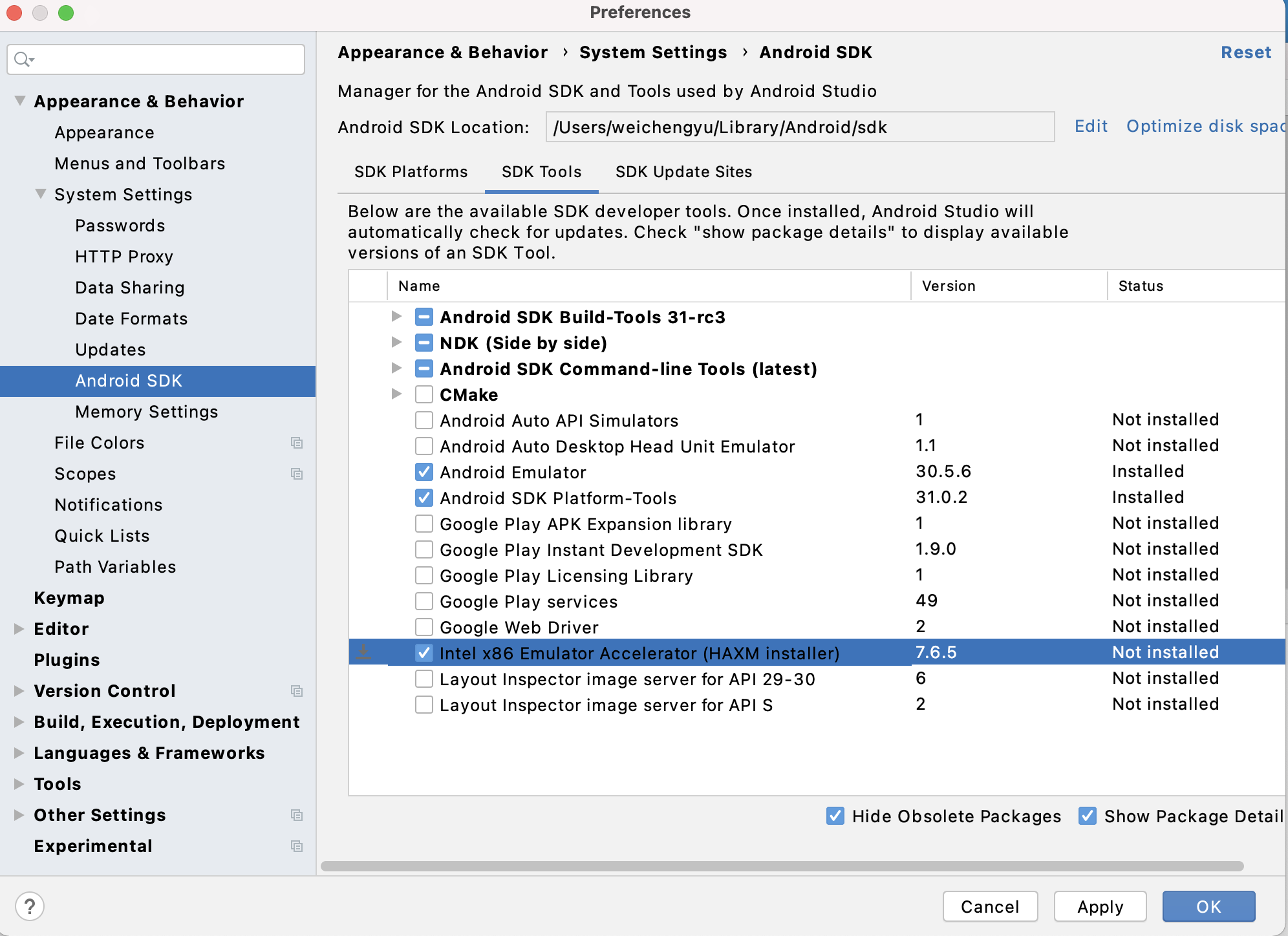The height and width of the screenshot is (936, 1288).
Task: Uncheck the Android Emulator checkbox
Action: tap(424, 472)
